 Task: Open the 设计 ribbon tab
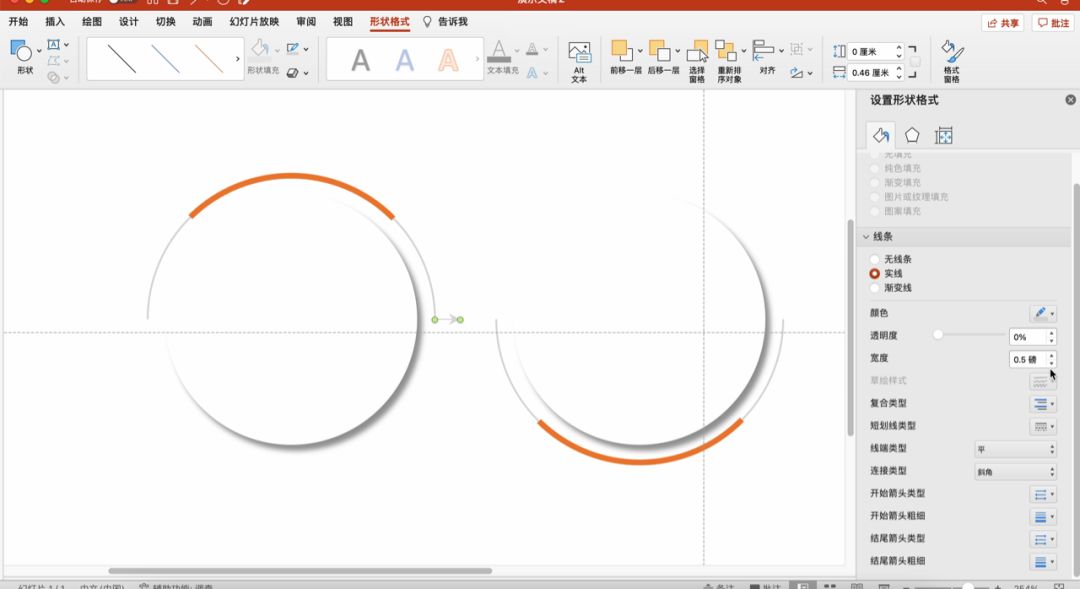coord(129,21)
